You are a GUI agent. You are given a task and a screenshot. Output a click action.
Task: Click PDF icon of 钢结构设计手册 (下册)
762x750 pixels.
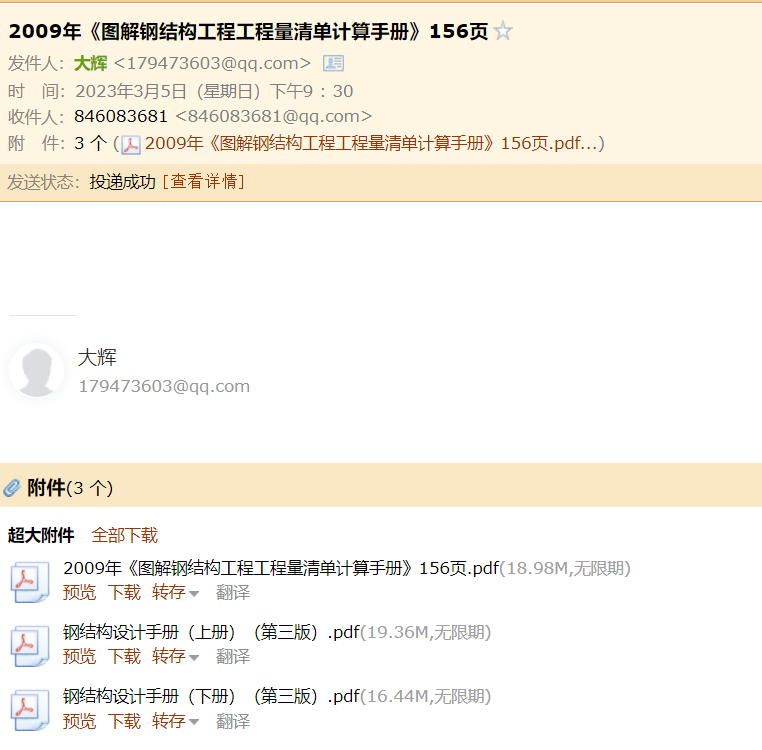30,710
